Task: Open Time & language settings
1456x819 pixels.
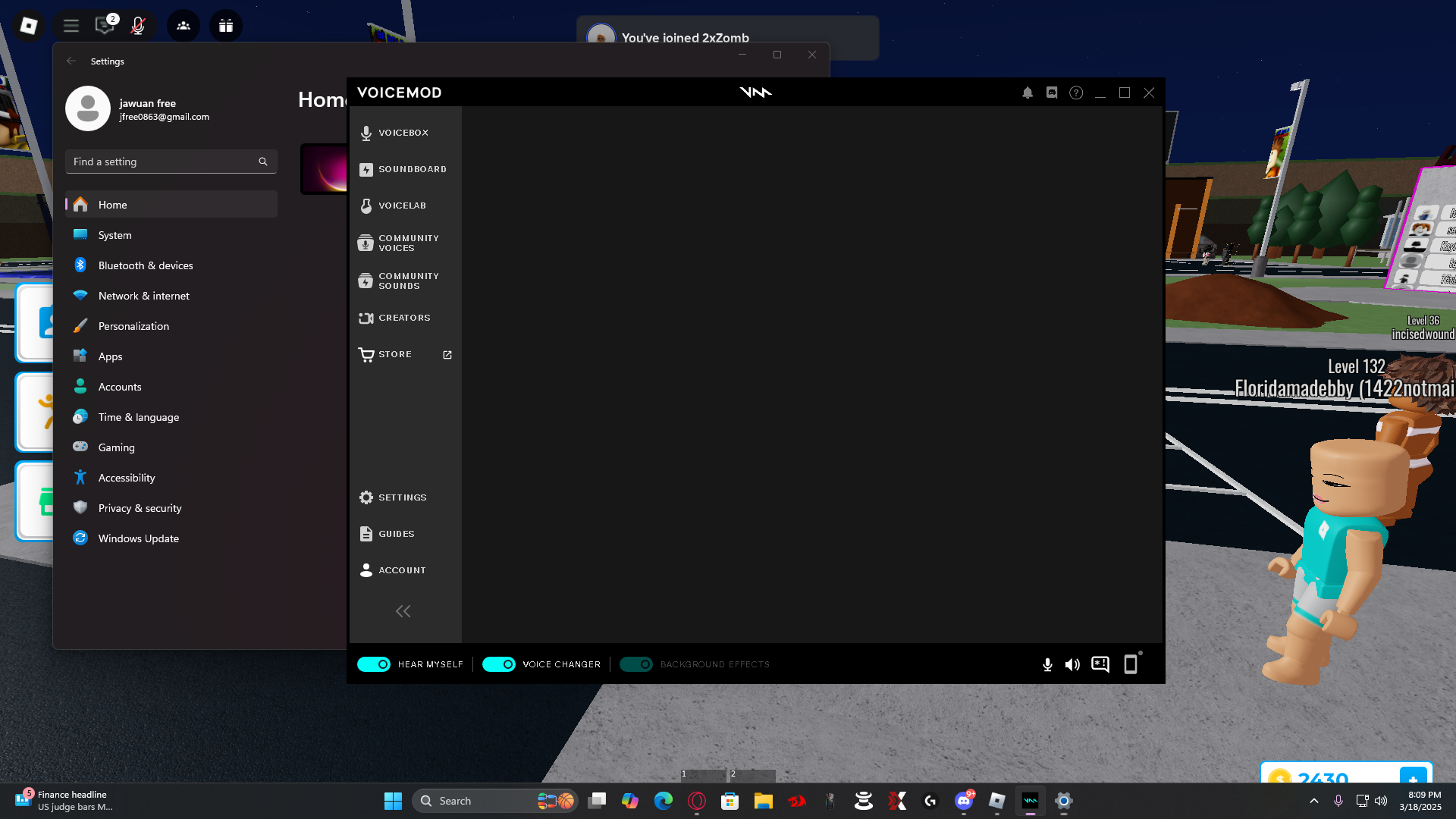Action: (x=171, y=417)
